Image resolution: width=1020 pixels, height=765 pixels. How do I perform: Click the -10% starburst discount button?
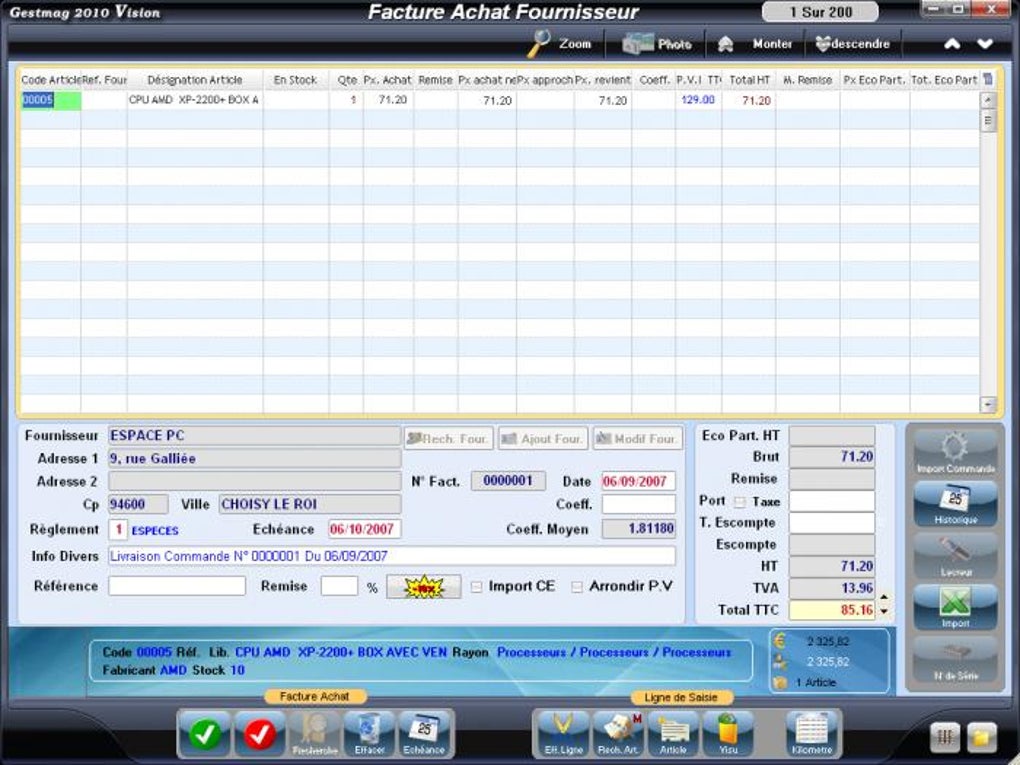click(x=423, y=587)
